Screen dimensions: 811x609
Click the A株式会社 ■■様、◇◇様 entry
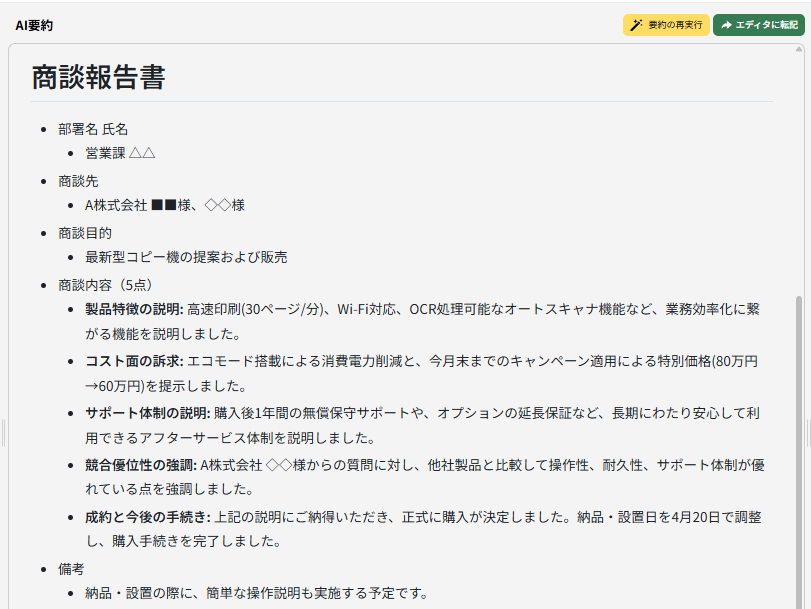[x=166, y=205]
